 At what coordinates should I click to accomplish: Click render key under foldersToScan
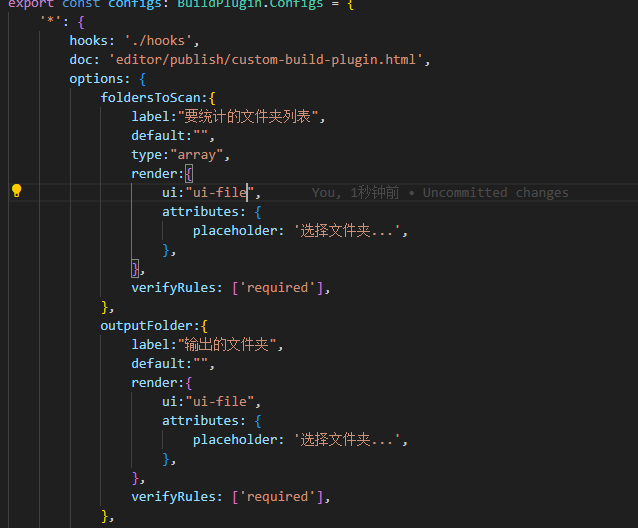(x=154, y=174)
